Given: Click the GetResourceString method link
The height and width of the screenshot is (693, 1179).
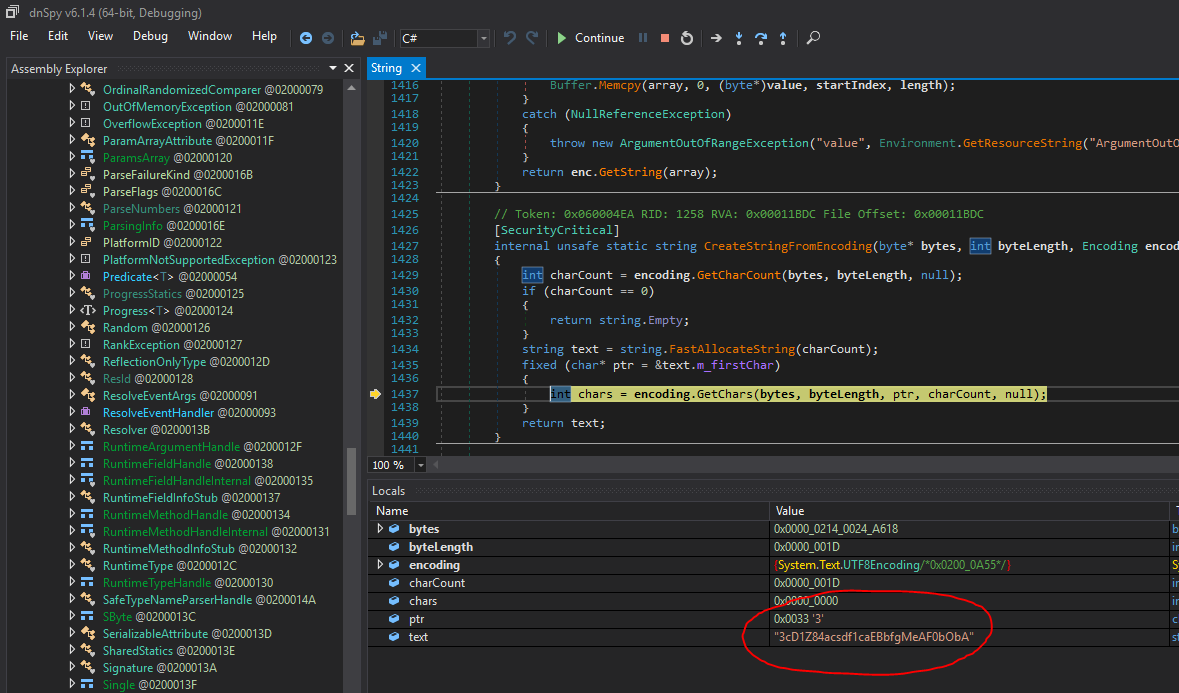Looking at the screenshot, I should click(x=1022, y=143).
